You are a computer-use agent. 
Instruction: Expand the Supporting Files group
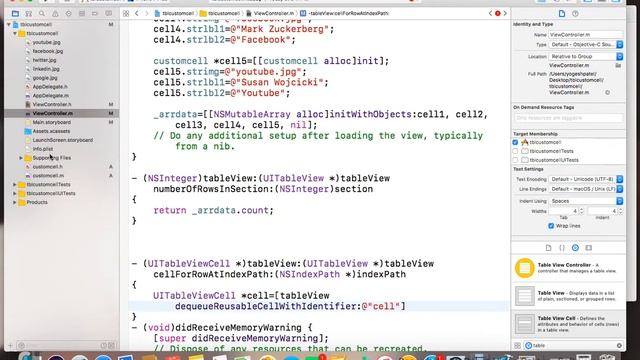click(21, 158)
